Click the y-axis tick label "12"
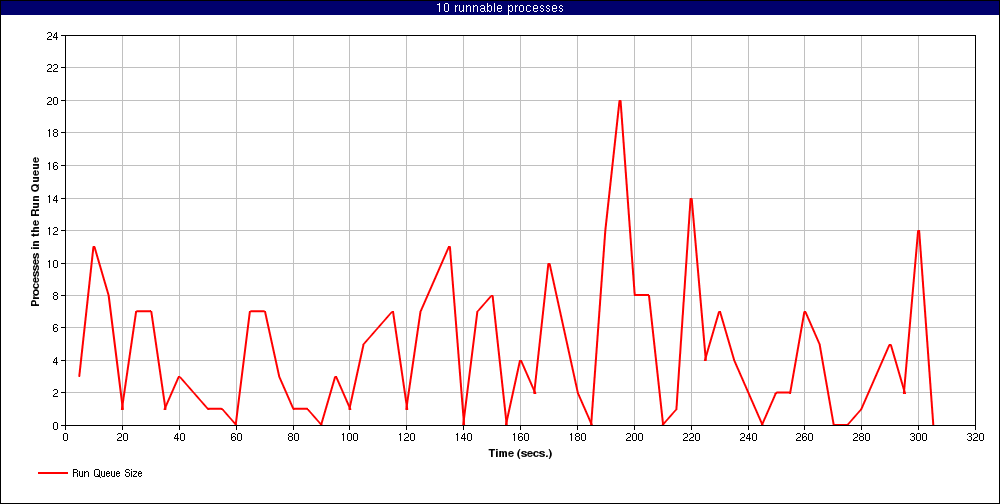 point(52,231)
